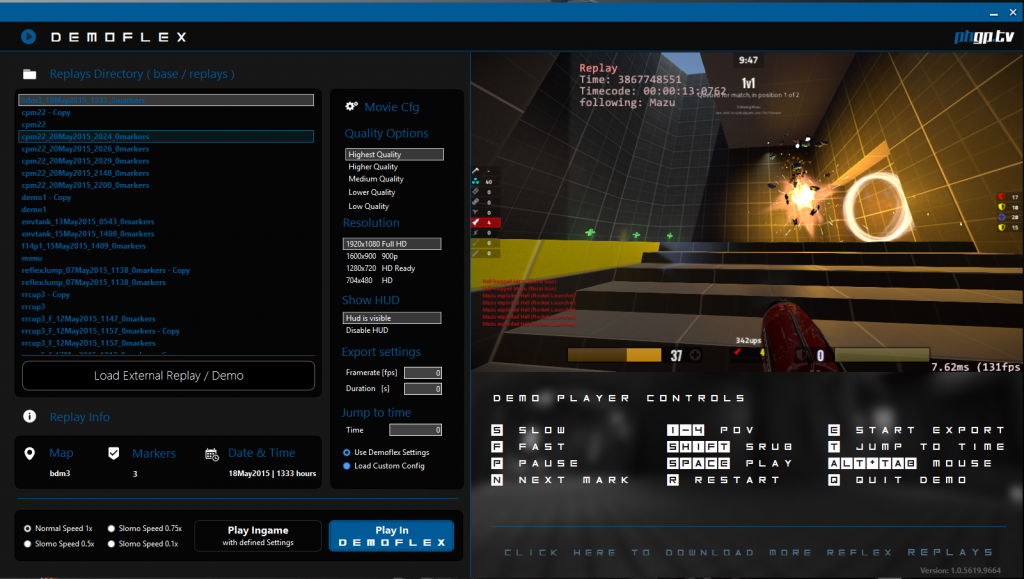
Task: Click the Replays Directory folder icon
Action: [x=30, y=74]
